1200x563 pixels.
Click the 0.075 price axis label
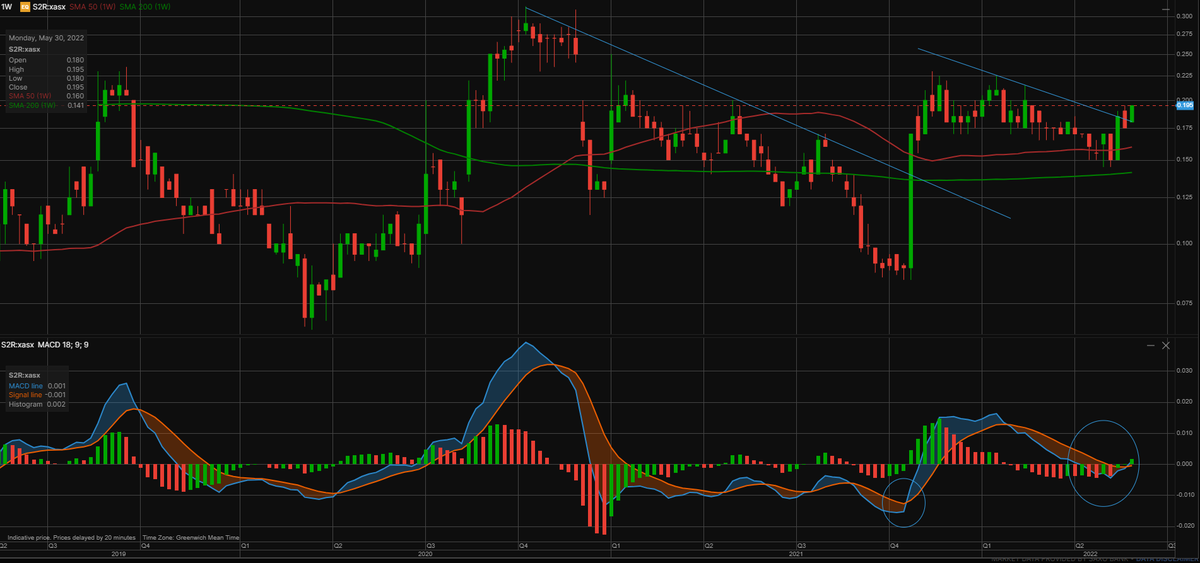pyautogui.click(x=1184, y=302)
